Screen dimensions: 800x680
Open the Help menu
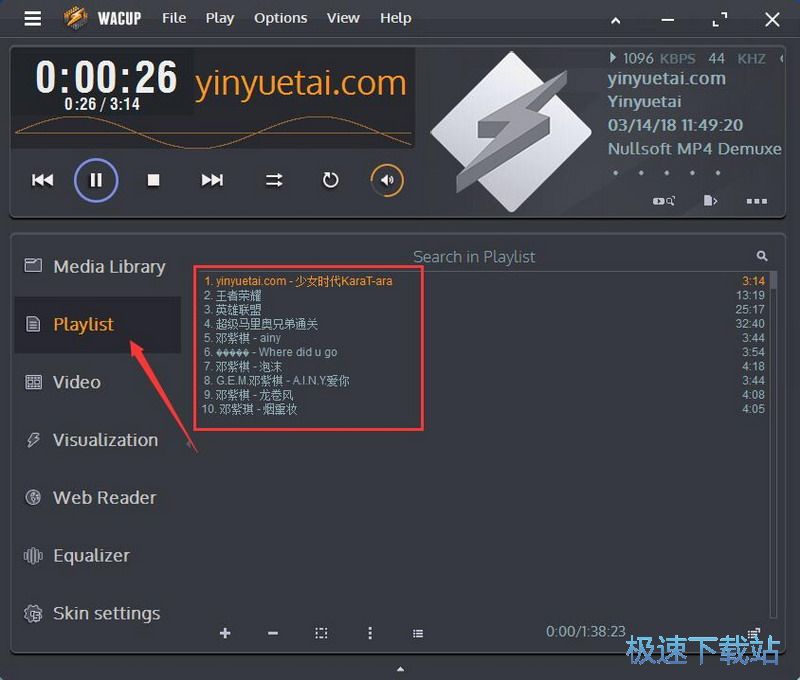coord(395,18)
